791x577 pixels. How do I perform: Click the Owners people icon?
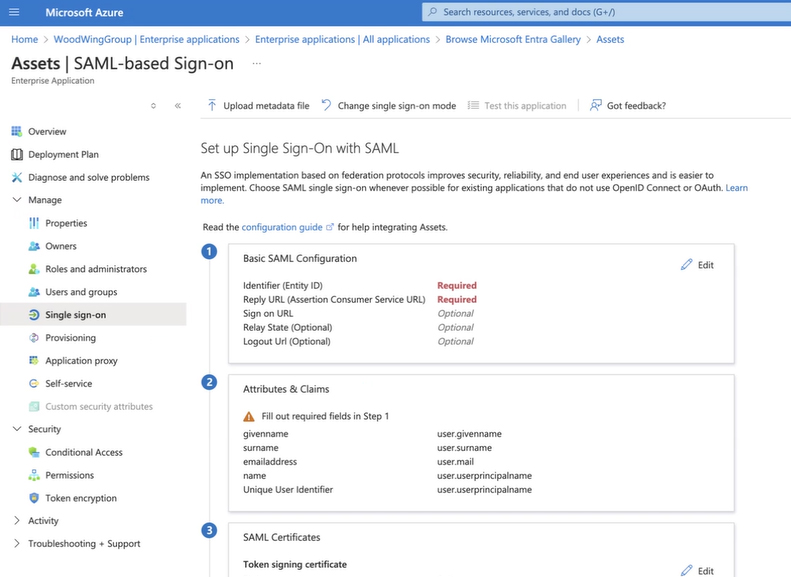pos(34,246)
